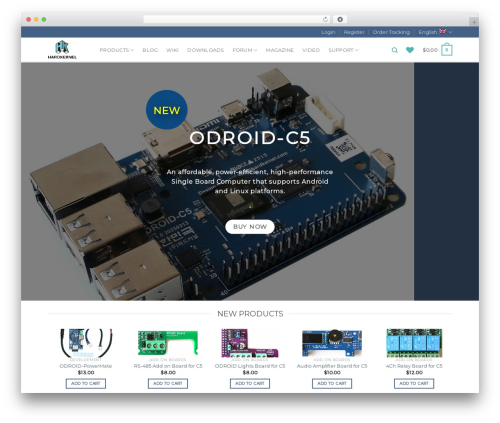Click the ODROID Lights Board for C5 title
Image resolution: width=500 pixels, height=423 pixels.
(250, 366)
